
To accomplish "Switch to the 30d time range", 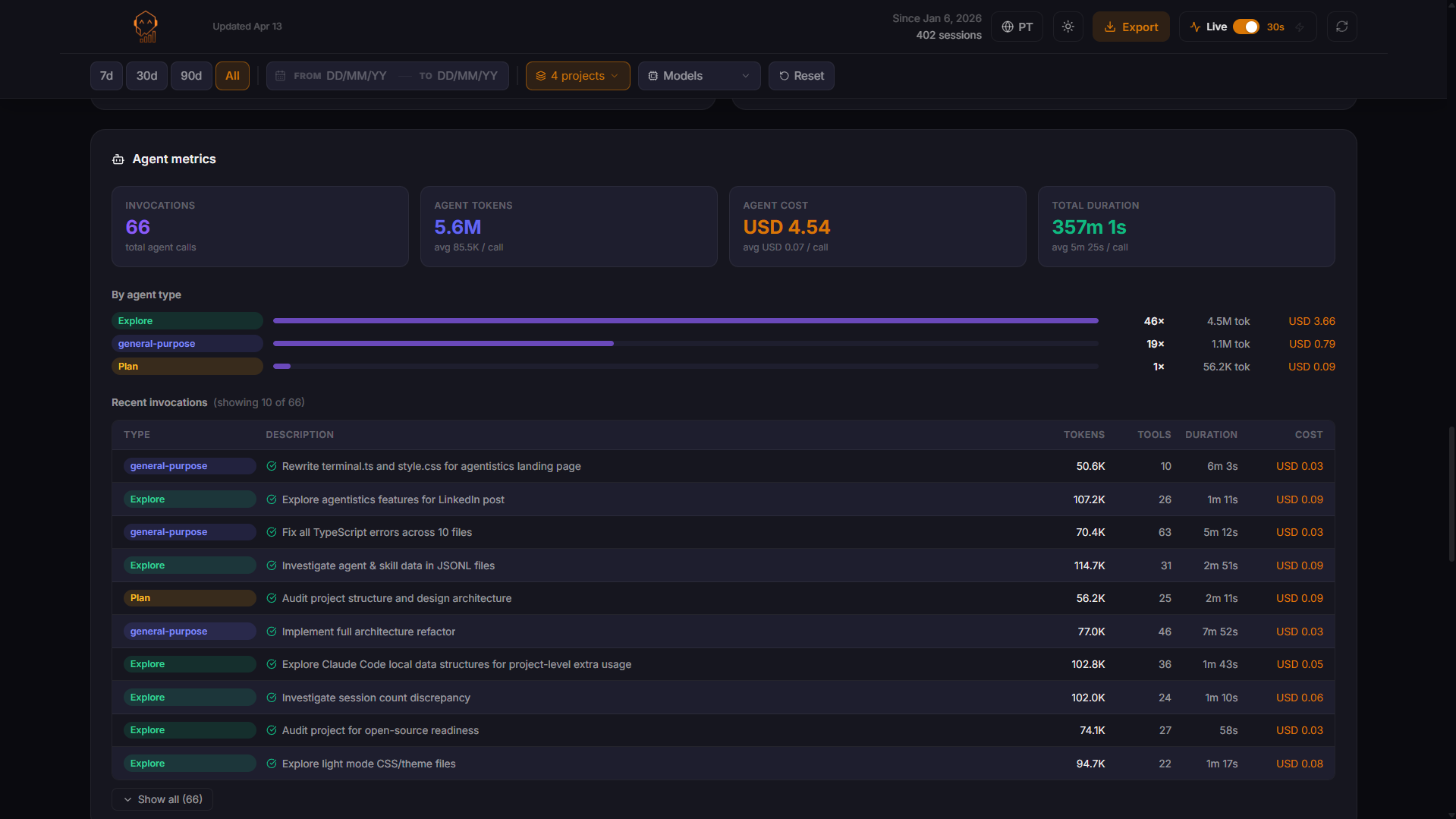I will pos(146,76).
